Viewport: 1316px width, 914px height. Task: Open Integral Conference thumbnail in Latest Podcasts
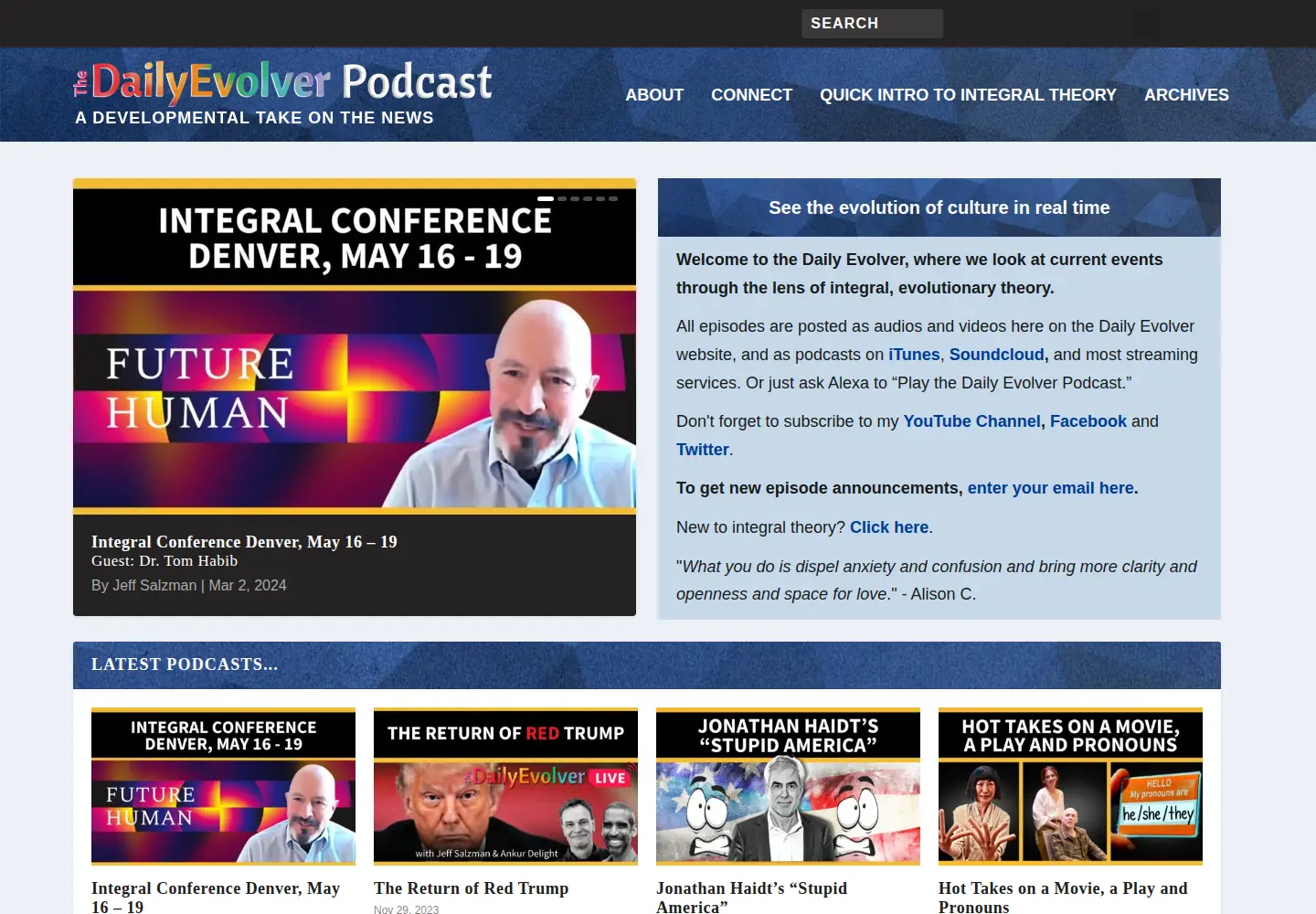(223, 786)
